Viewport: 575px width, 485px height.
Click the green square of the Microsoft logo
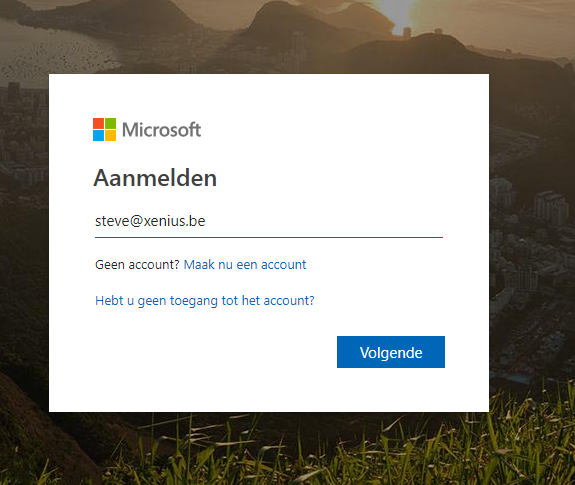click(110, 123)
